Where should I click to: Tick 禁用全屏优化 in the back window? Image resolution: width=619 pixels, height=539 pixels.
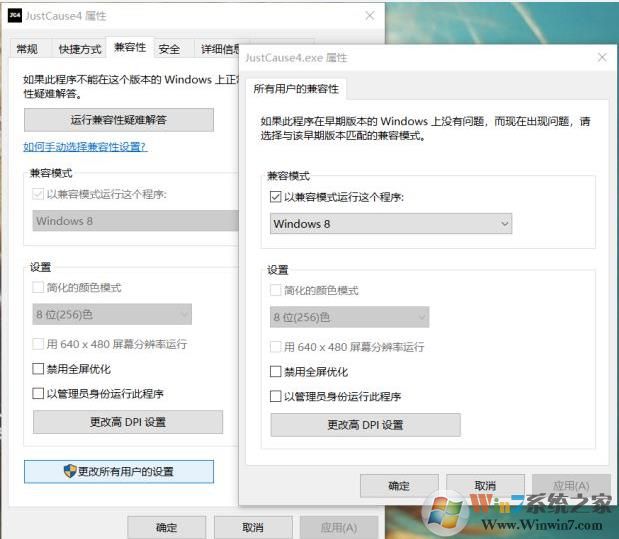(x=39, y=369)
